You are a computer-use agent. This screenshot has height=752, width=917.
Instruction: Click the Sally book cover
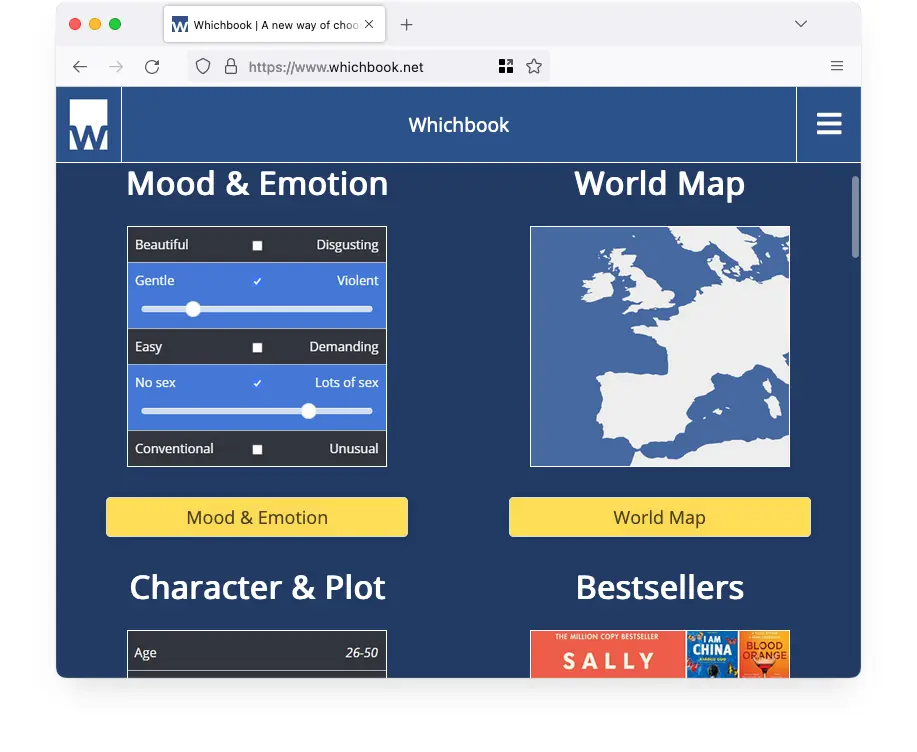(x=608, y=654)
